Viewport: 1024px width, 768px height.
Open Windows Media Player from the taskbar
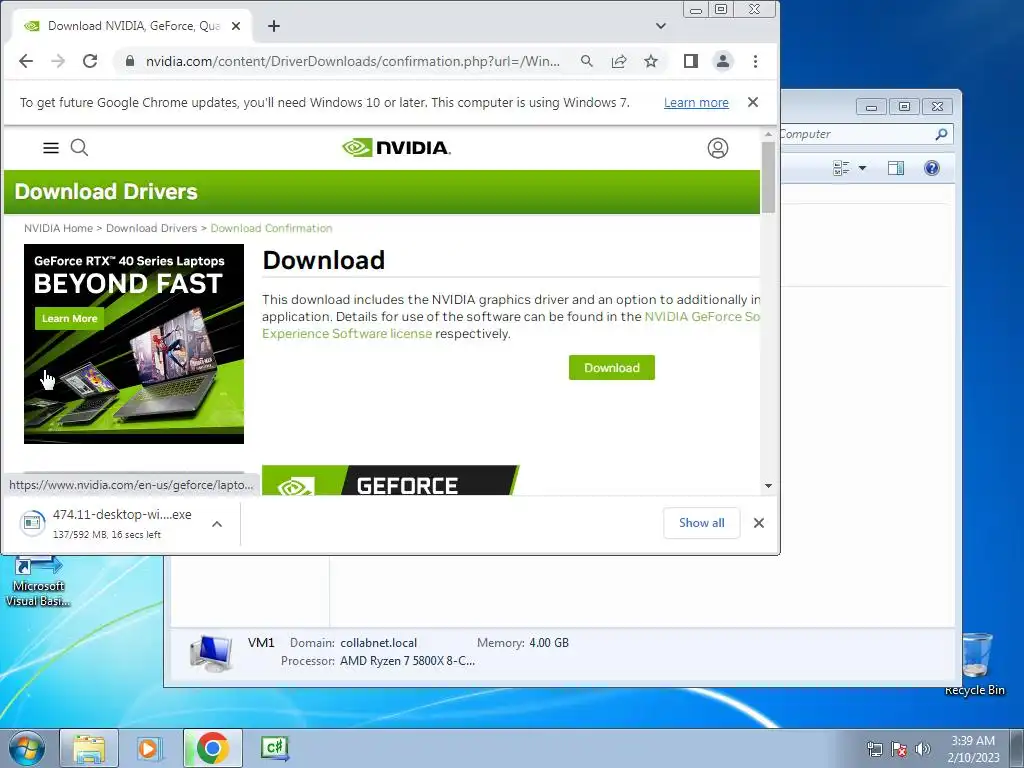(x=149, y=748)
